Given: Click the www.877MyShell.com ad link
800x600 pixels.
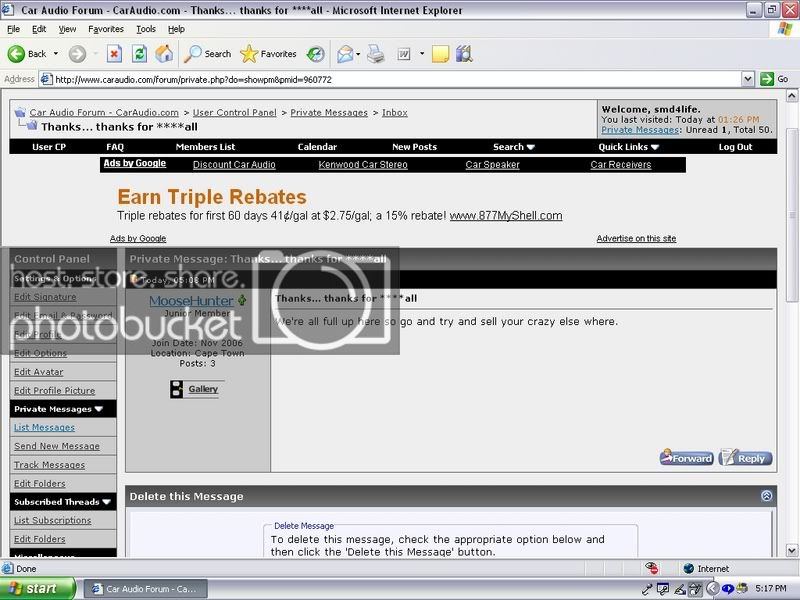Looking at the screenshot, I should pos(506,216).
